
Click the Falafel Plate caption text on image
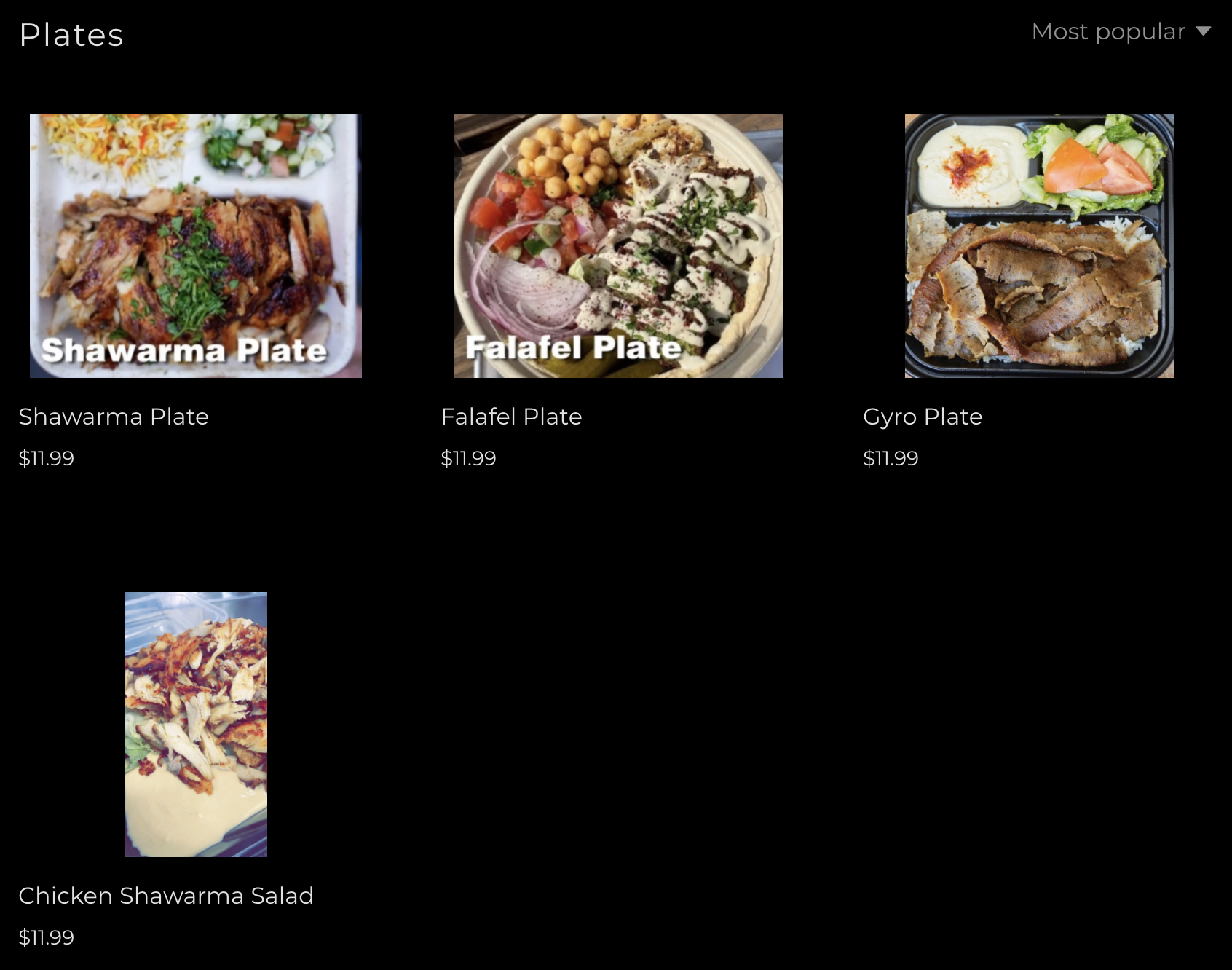point(574,347)
